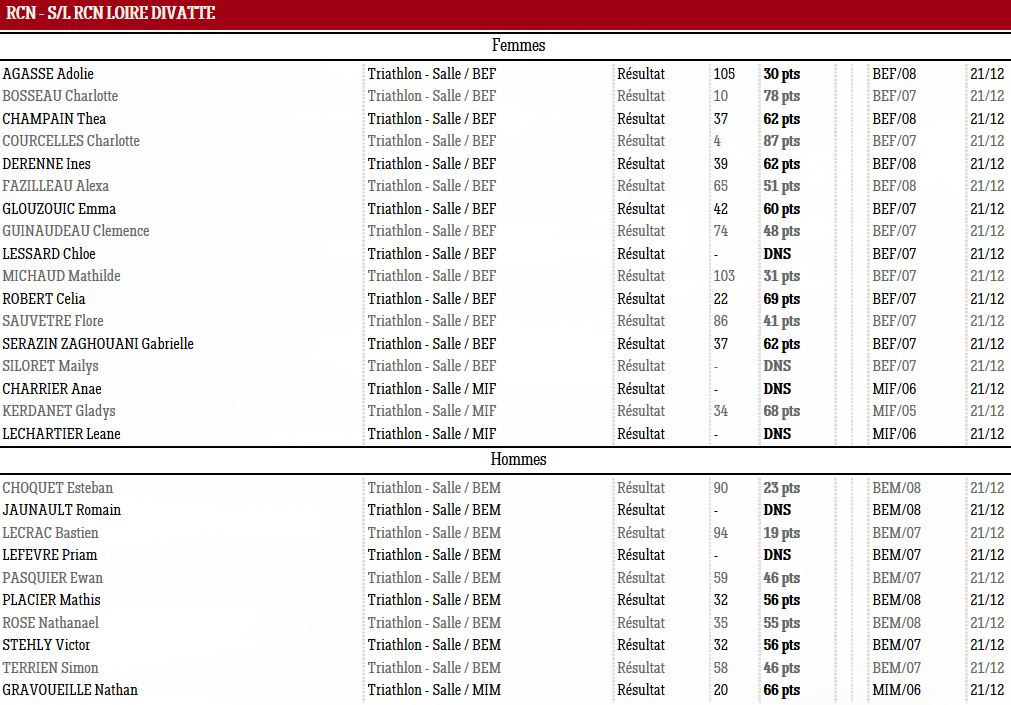Open Résultat for COURCELLES Charlotte
This screenshot has width=1011, height=705.
click(641, 141)
